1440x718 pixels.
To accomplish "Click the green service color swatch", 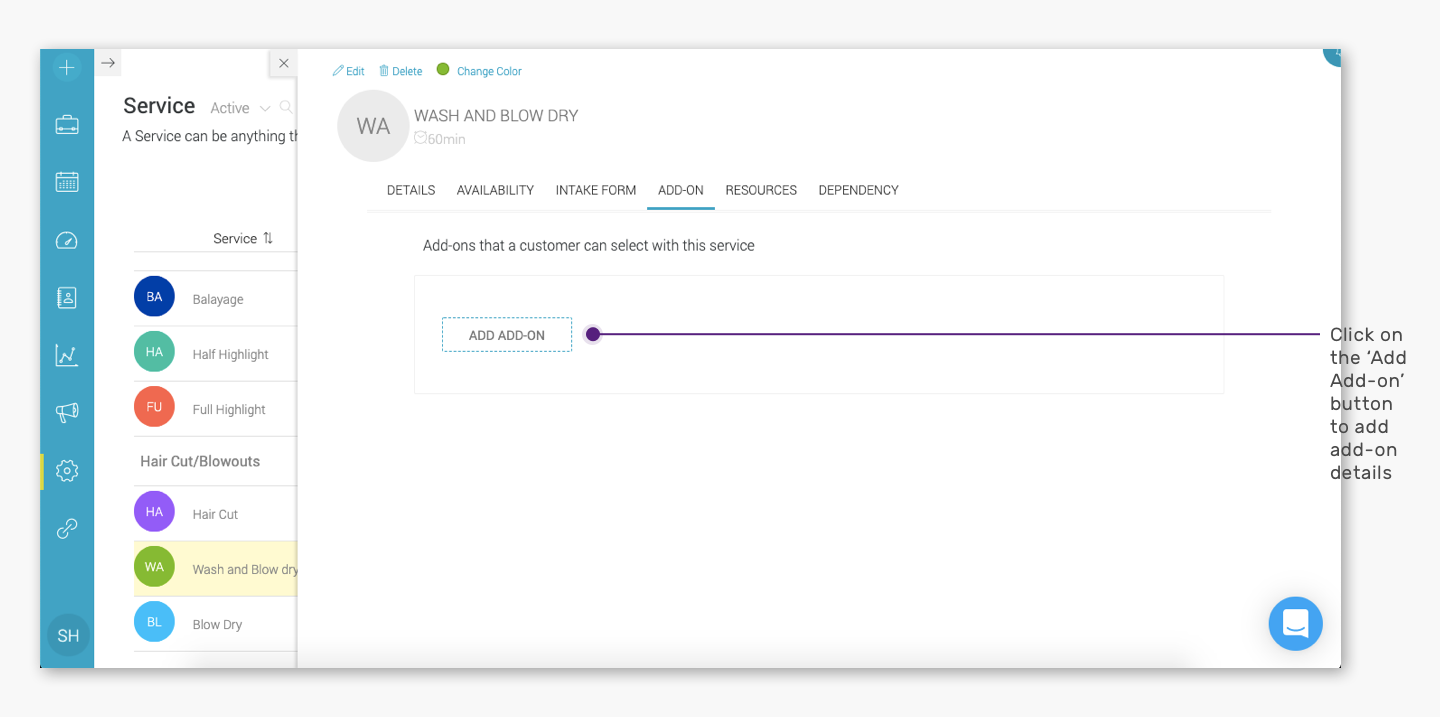I will [x=443, y=70].
